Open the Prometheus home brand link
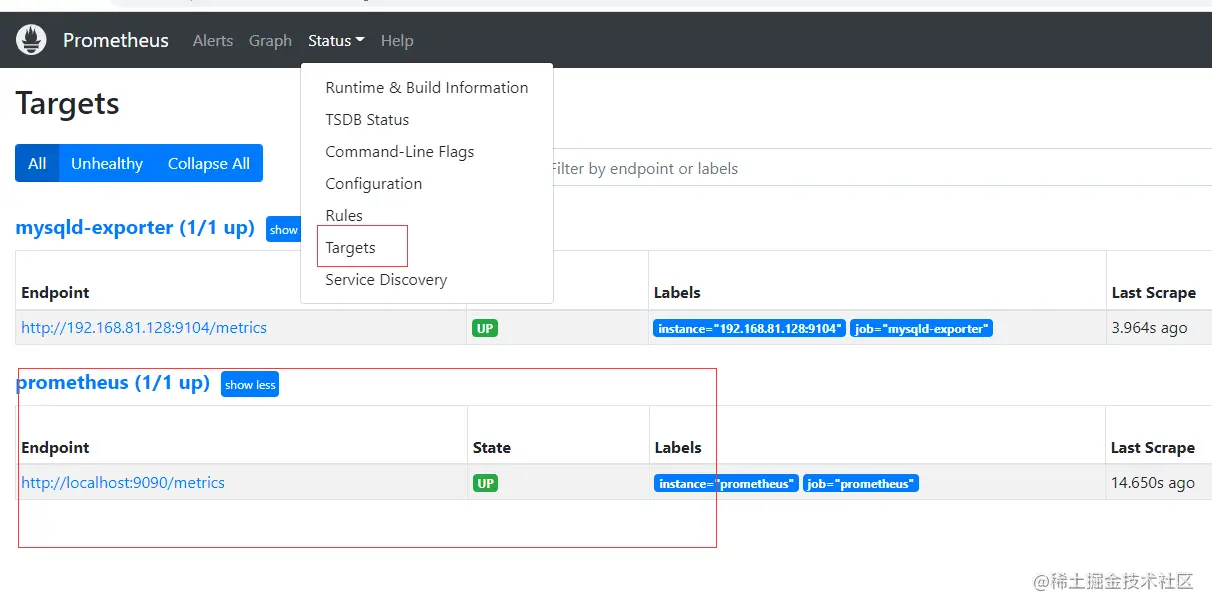Screen dimensions: 1212x610 116,40
